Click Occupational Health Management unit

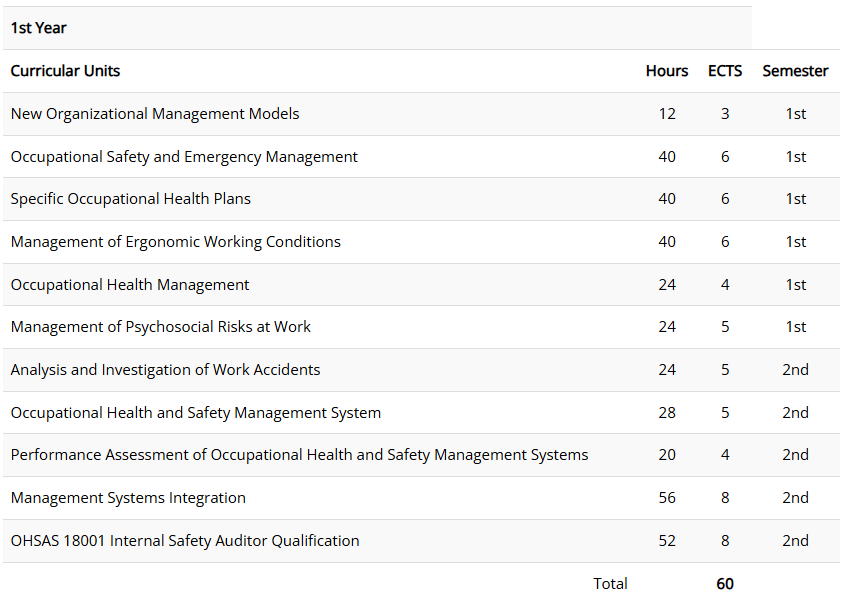point(130,285)
